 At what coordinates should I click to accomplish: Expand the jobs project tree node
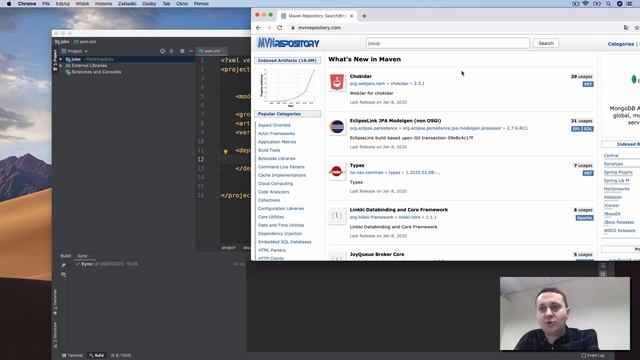(61, 59)
